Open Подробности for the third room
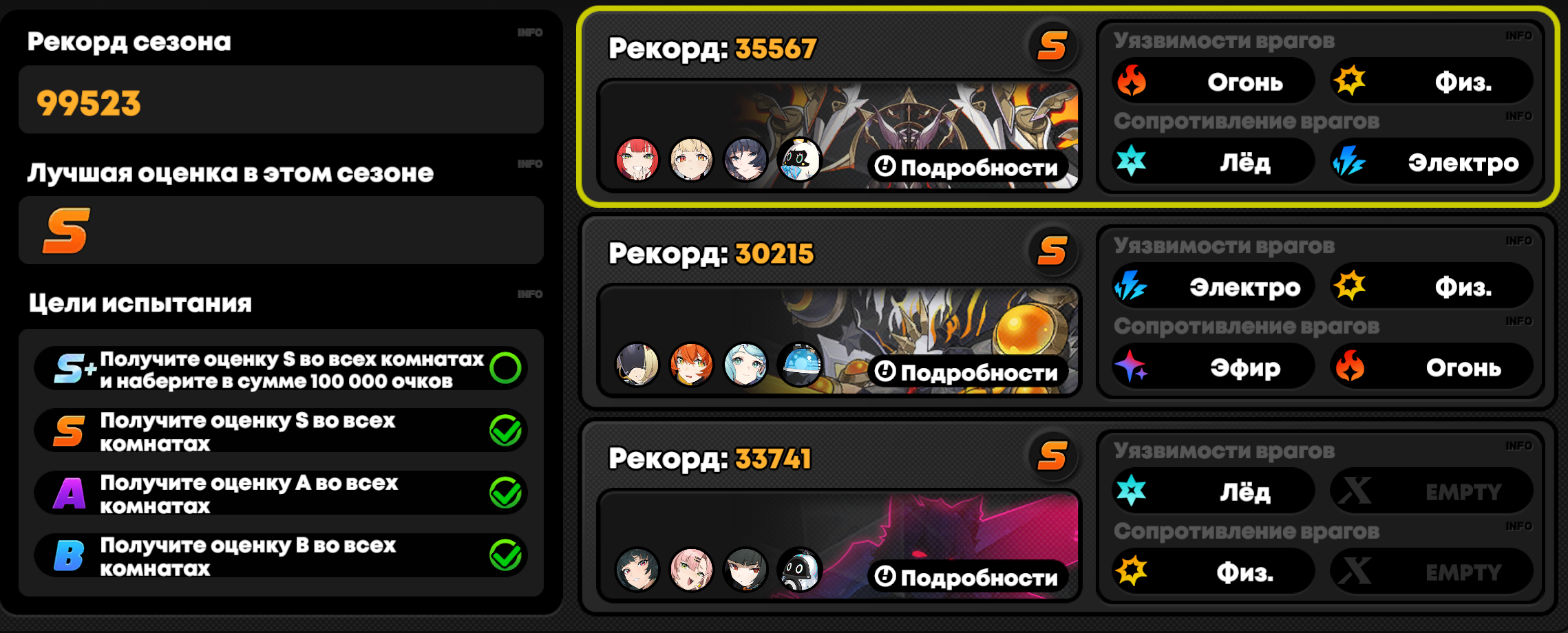 [967, 577]
